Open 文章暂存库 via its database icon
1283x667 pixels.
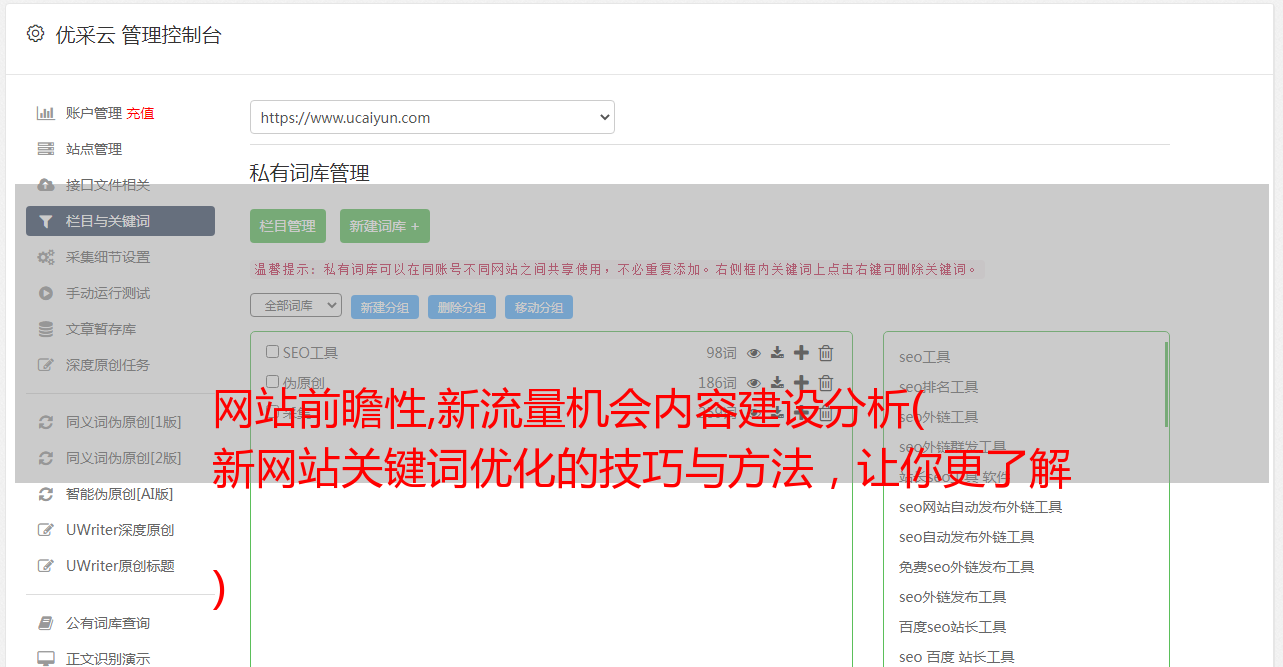pyautogui.click(x=45, y=329)
